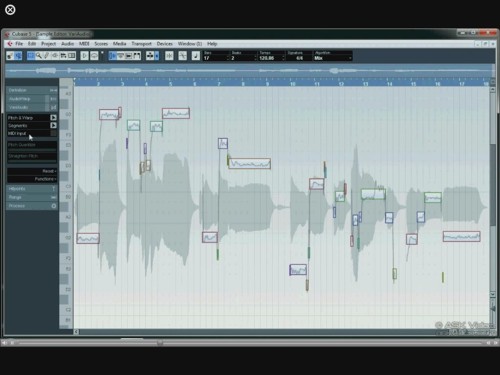The width and height of the screenshot is (500, 375).
Task: Select the Play speaker tool
Action: click(x=55, y=56)
